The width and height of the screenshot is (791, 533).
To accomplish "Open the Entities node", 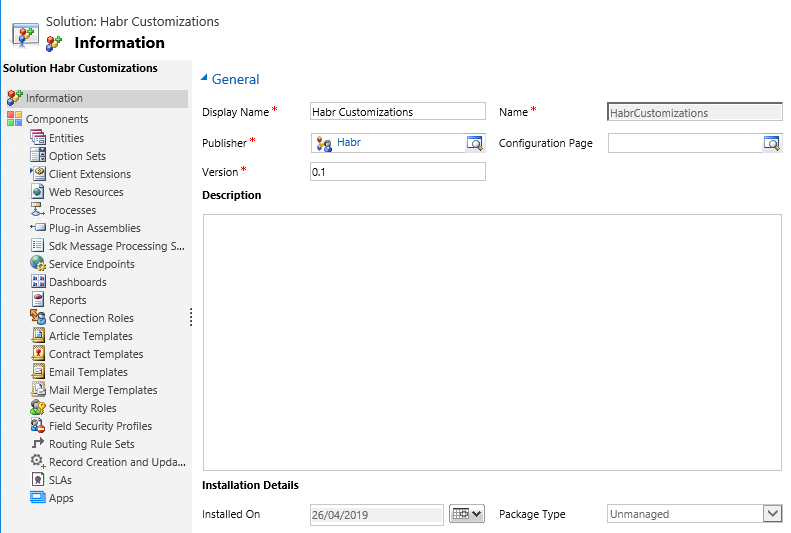I will point(66,138).
